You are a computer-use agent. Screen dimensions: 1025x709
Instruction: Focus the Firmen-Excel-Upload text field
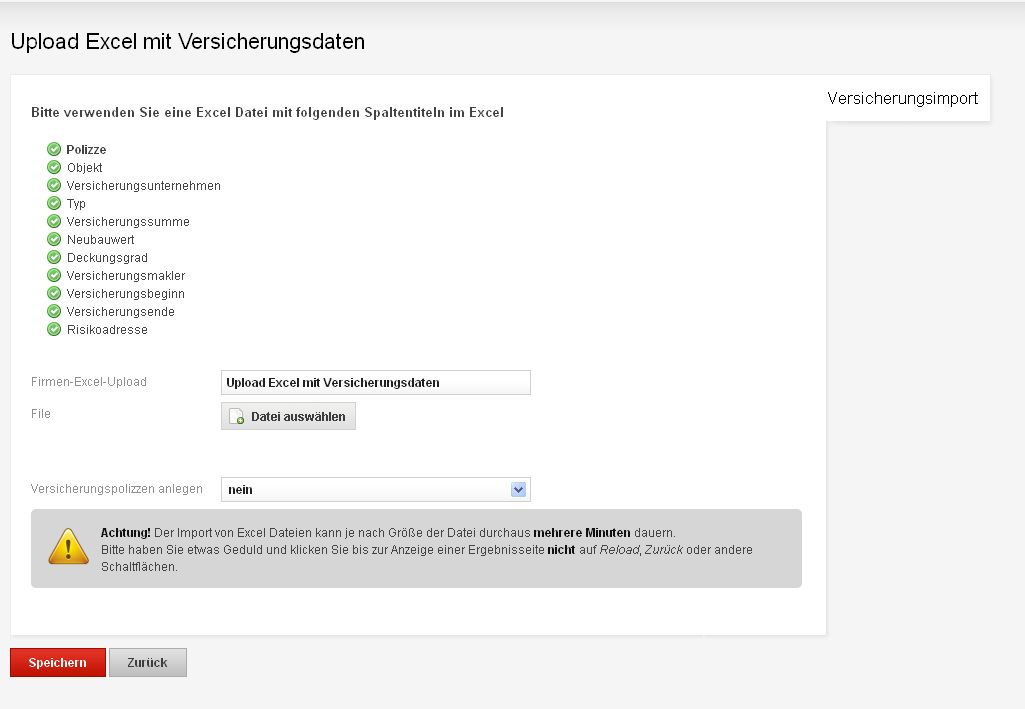[375, 383]
